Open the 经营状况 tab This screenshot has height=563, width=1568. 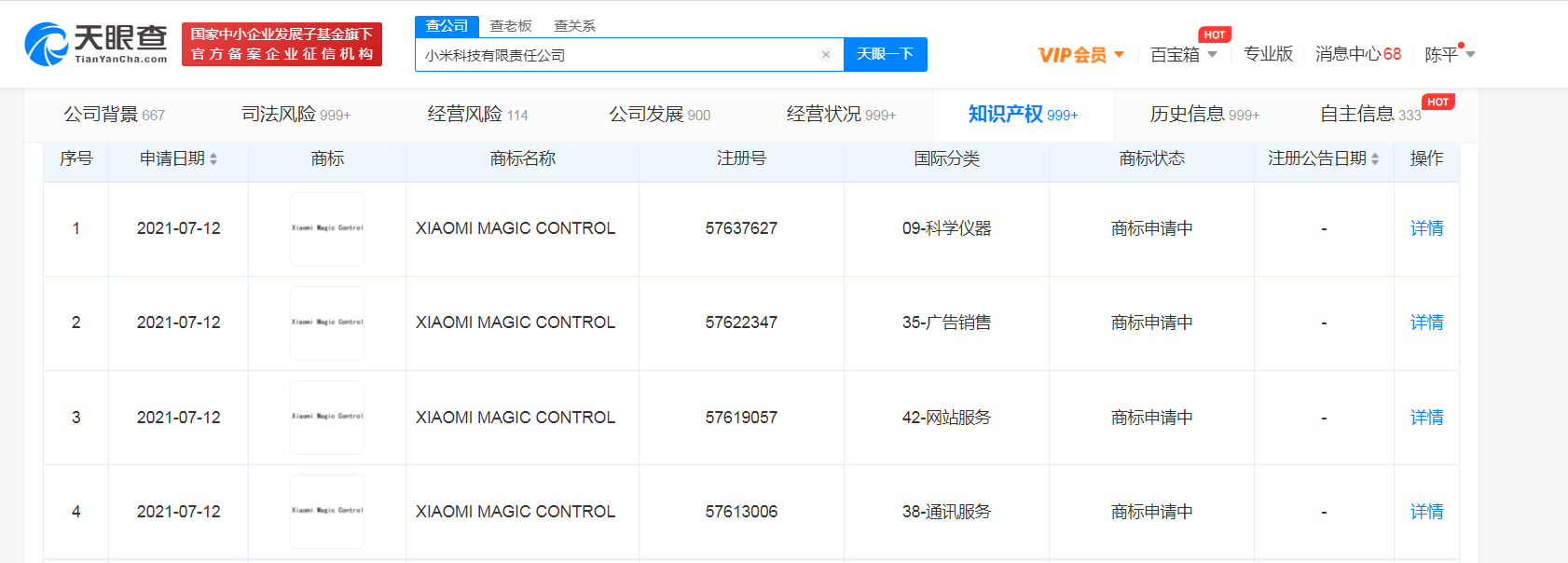pyautogui.click(x=841, y=115)
